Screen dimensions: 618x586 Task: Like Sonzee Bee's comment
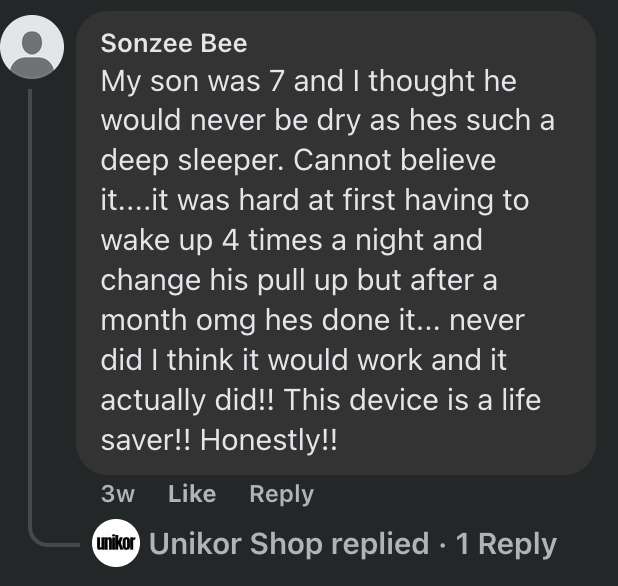[x=192, y=494]
